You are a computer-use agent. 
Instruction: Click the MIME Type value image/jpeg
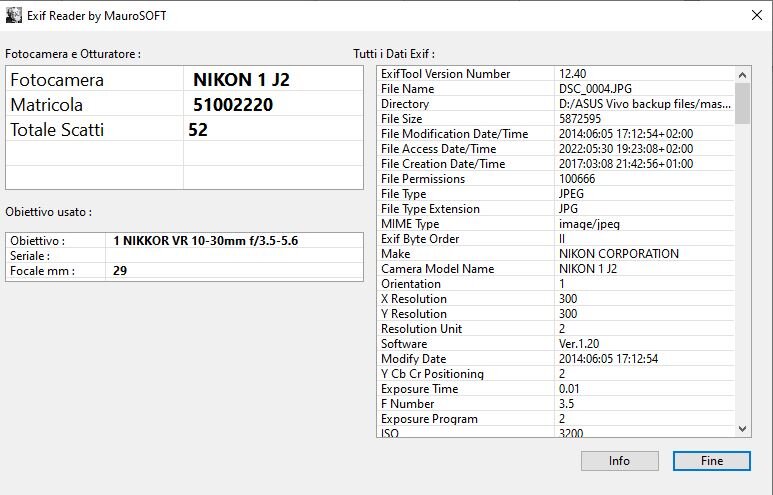pyautogui.click(x=589, y=224)
